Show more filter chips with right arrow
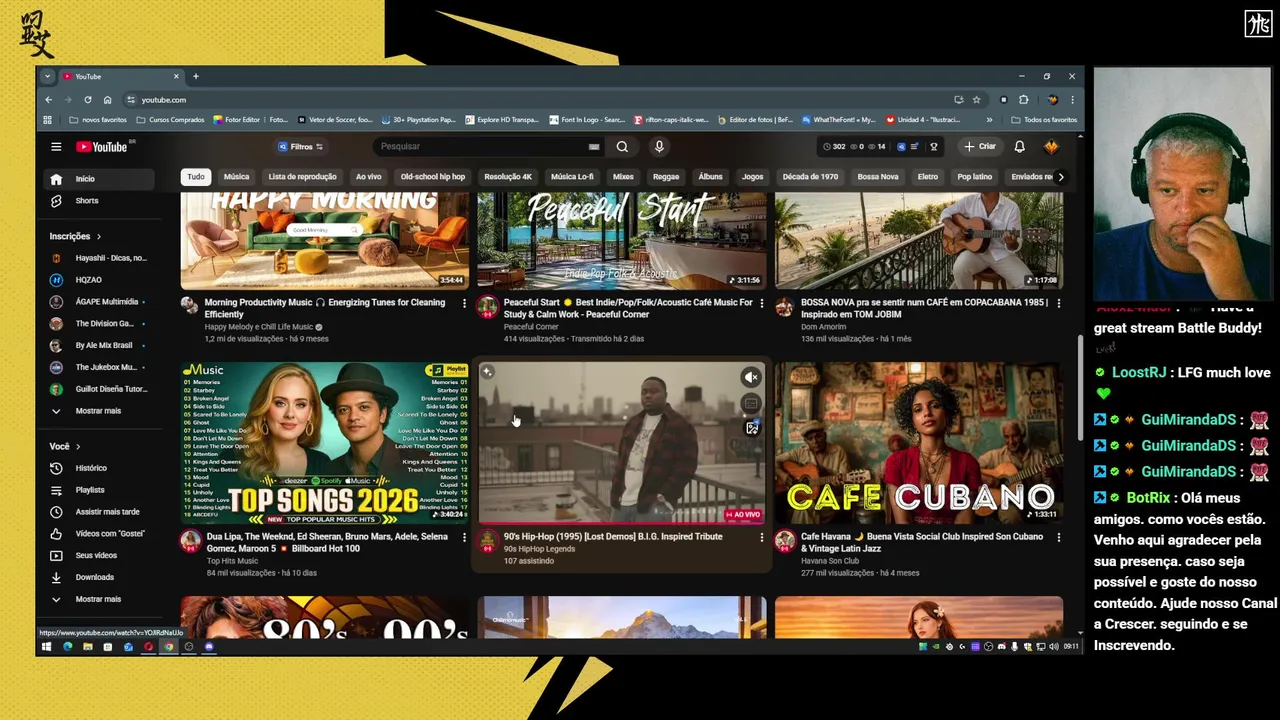1280x720 pixels. (1060, 177)
